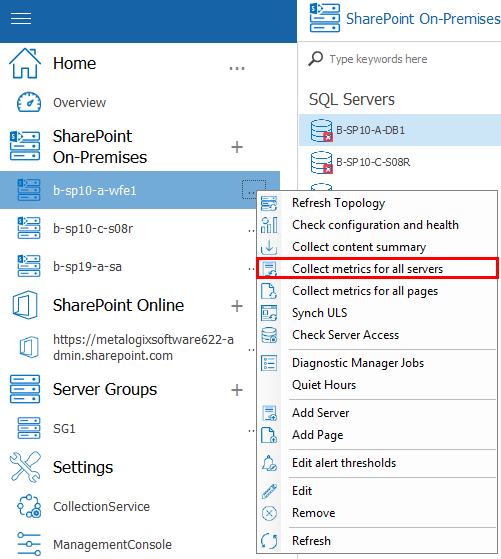This screenshot has width=501, height=559.
Task: Select B-SP10-A-DB1 SQL server row
Action: pyautogui.click(x=400, y=130)
